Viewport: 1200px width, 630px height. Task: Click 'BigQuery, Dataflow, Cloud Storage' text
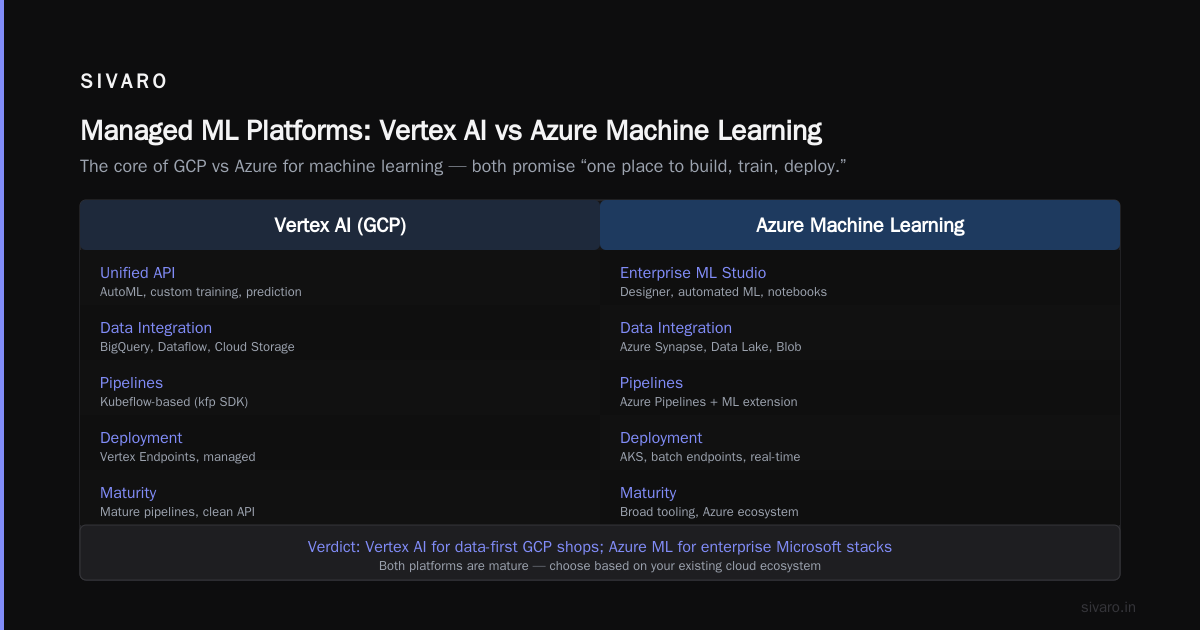click(x=197, y=347)
